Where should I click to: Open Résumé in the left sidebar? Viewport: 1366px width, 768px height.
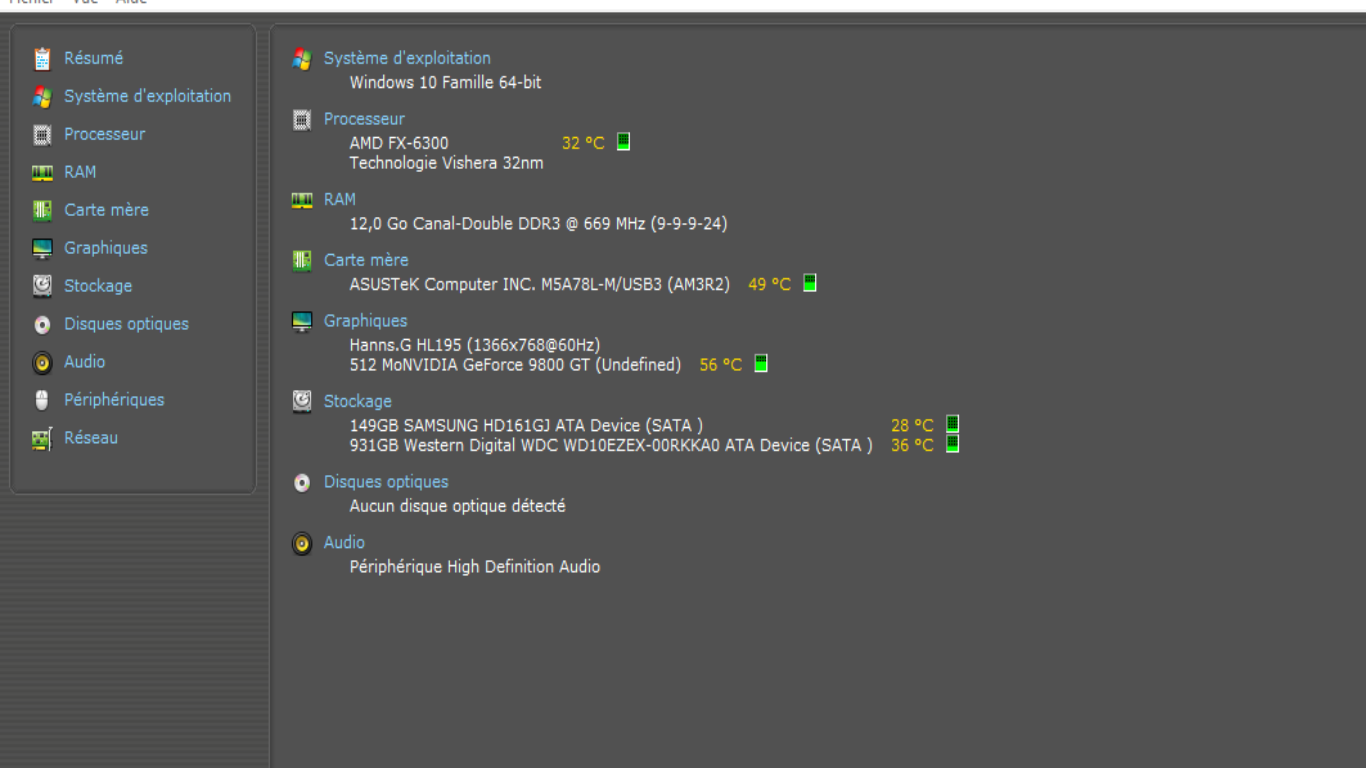[x=93, y=58]
